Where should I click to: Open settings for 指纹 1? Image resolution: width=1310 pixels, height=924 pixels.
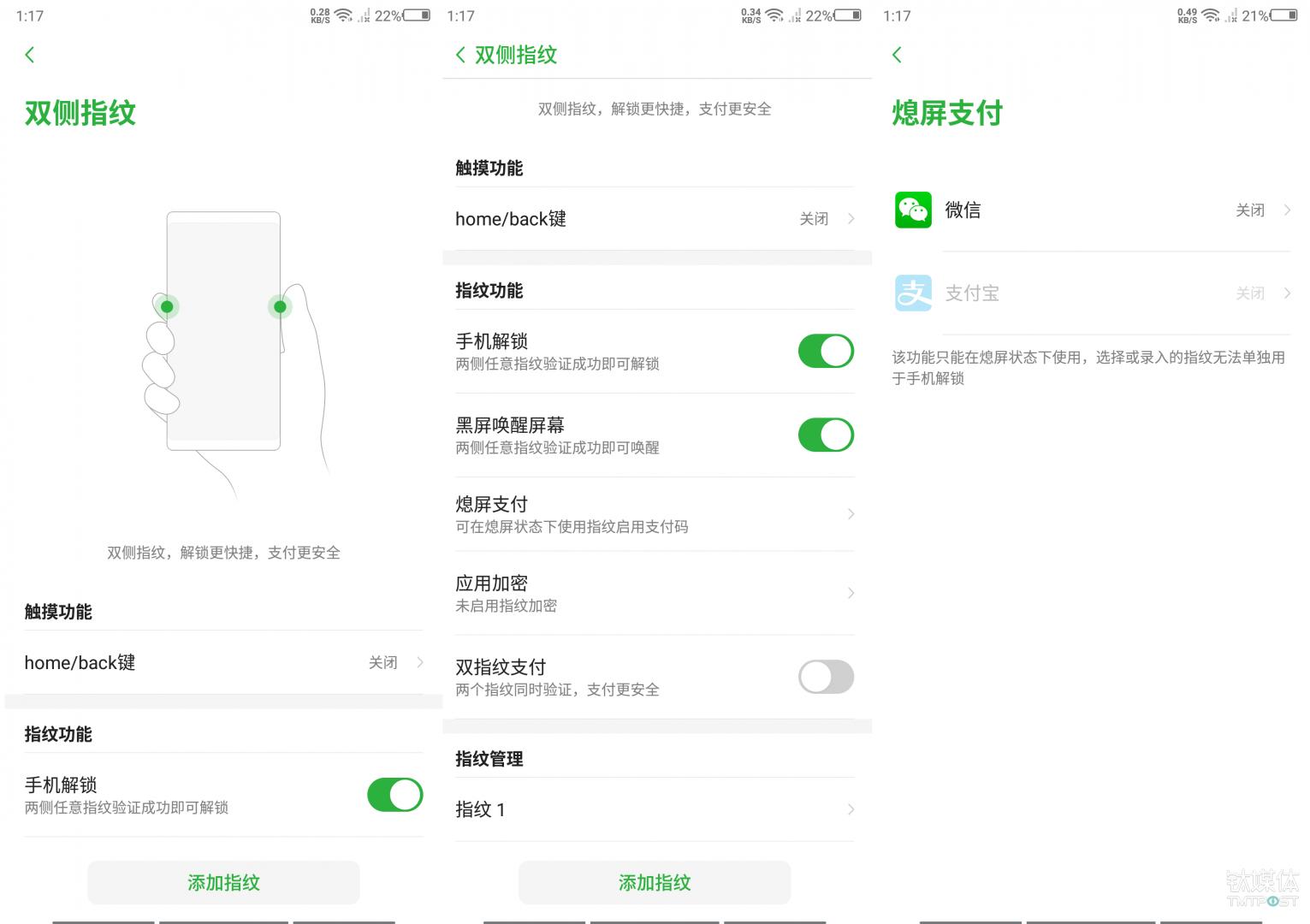(x=654, y=809)
